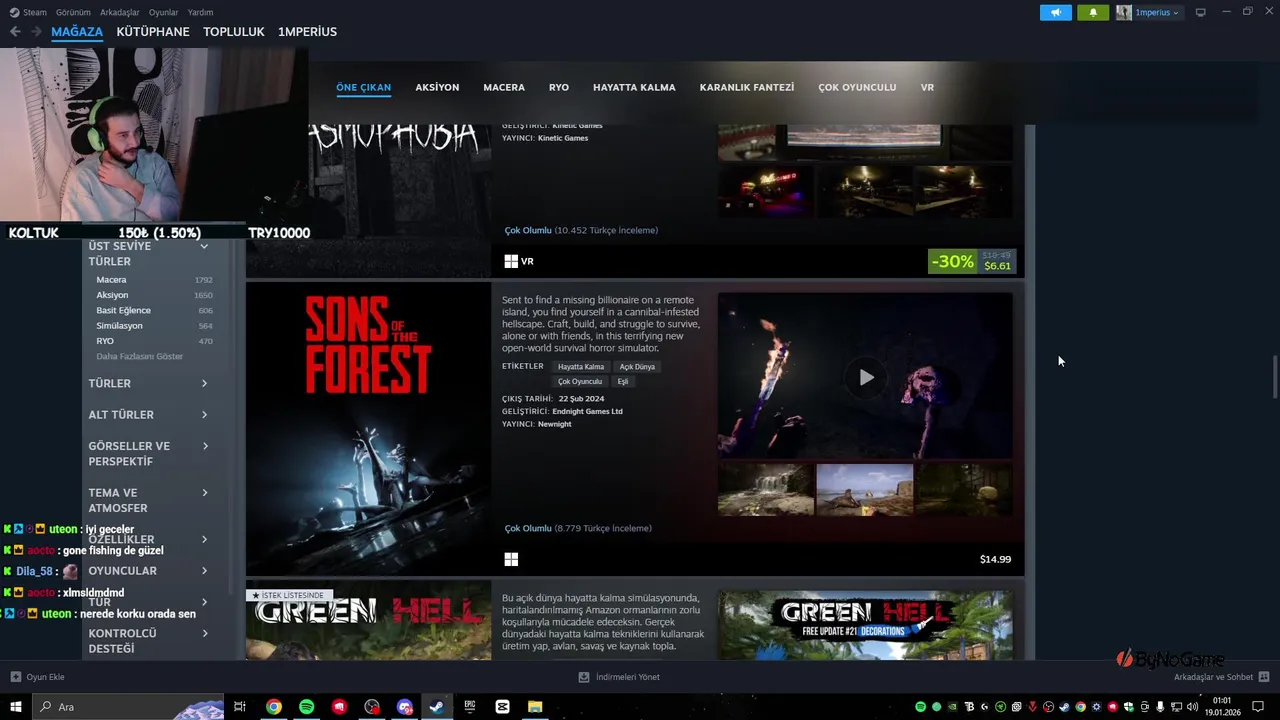The height and width of the screenshot is (720, 1280).
Task: Open Steam announcements megaphone button
Action: [1055, 13]
